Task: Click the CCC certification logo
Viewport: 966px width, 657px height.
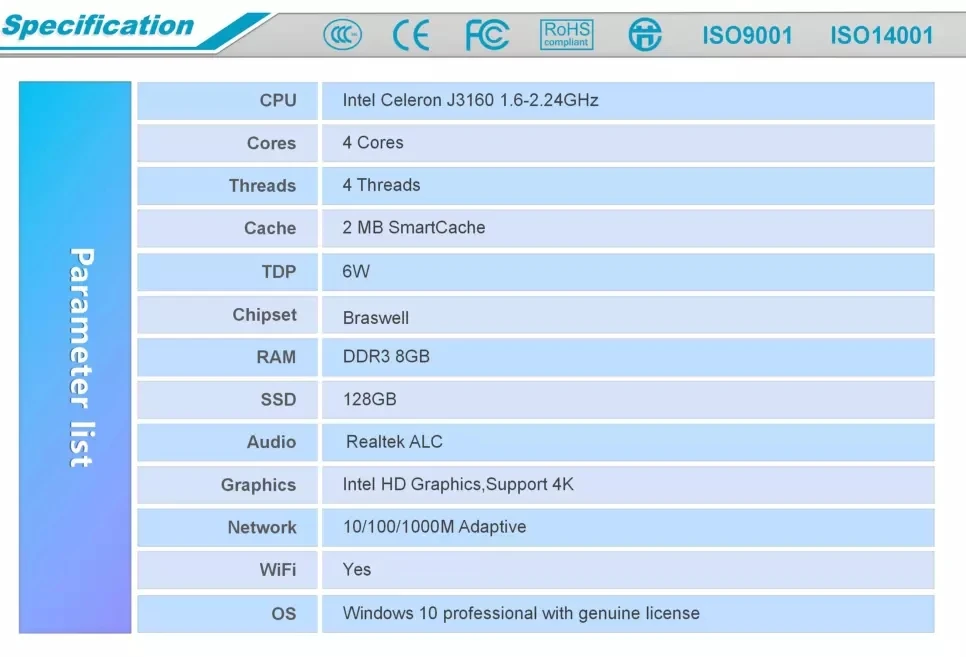Action: pos(343,35)
